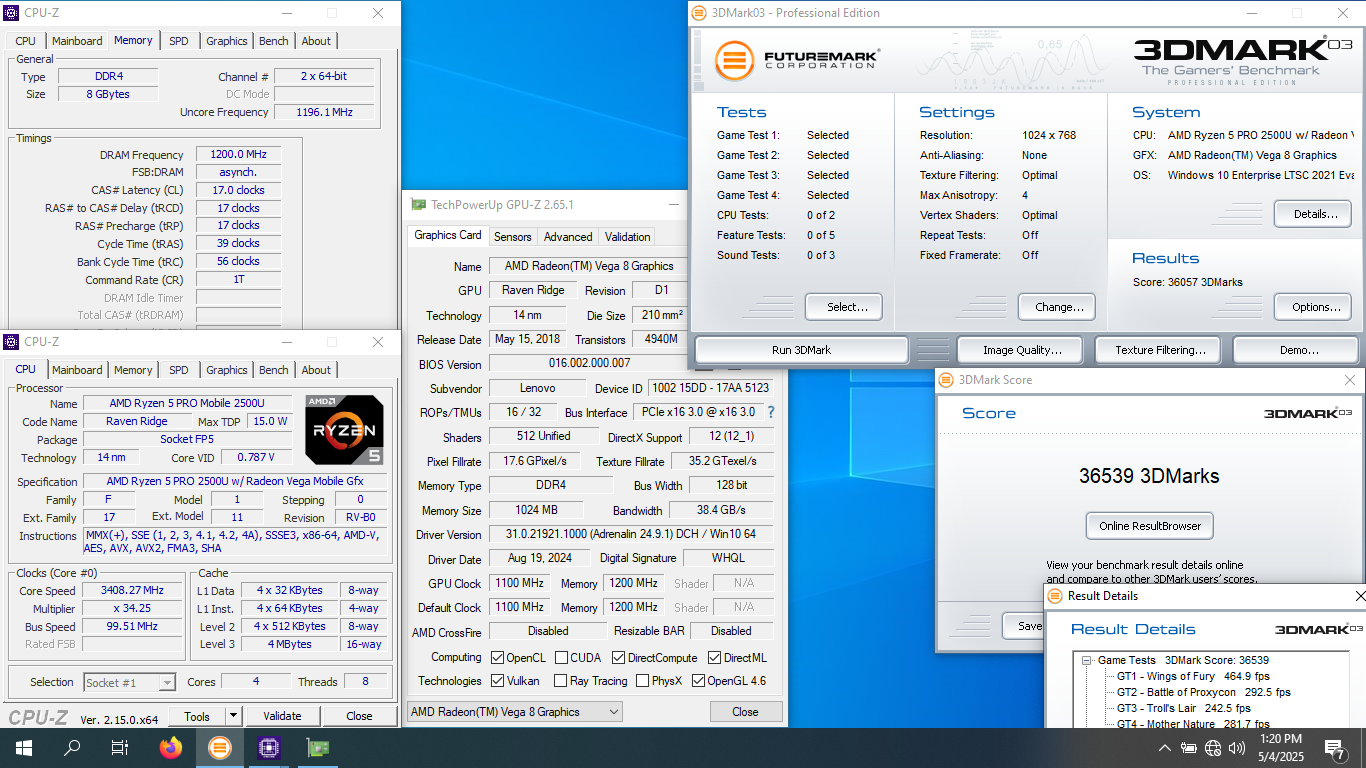Toggle the CUDA checkbox in GPU-Z
The width and height of the screenshot is (1366, 768).
coord(561,658)
